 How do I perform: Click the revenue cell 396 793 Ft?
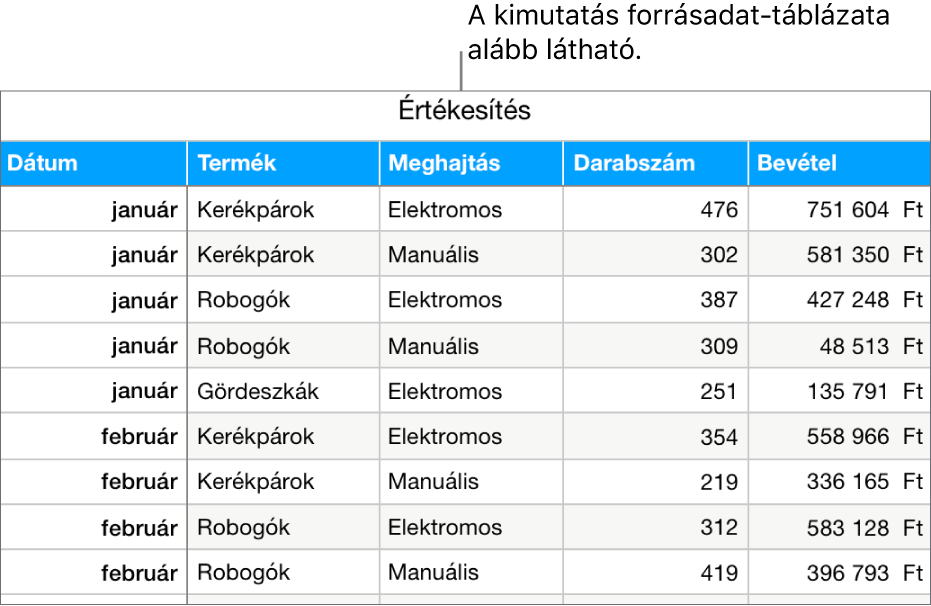point(864,573)
